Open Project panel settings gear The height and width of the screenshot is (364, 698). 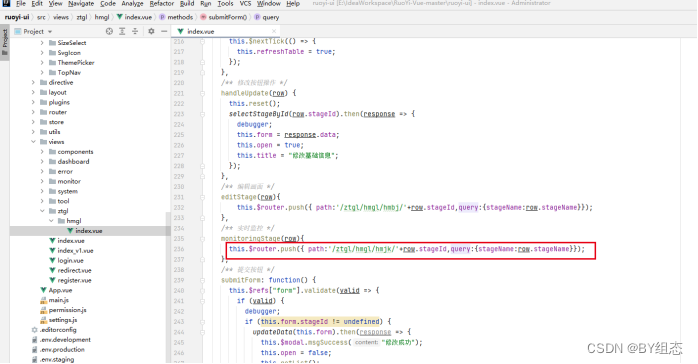tap(151, 31)
